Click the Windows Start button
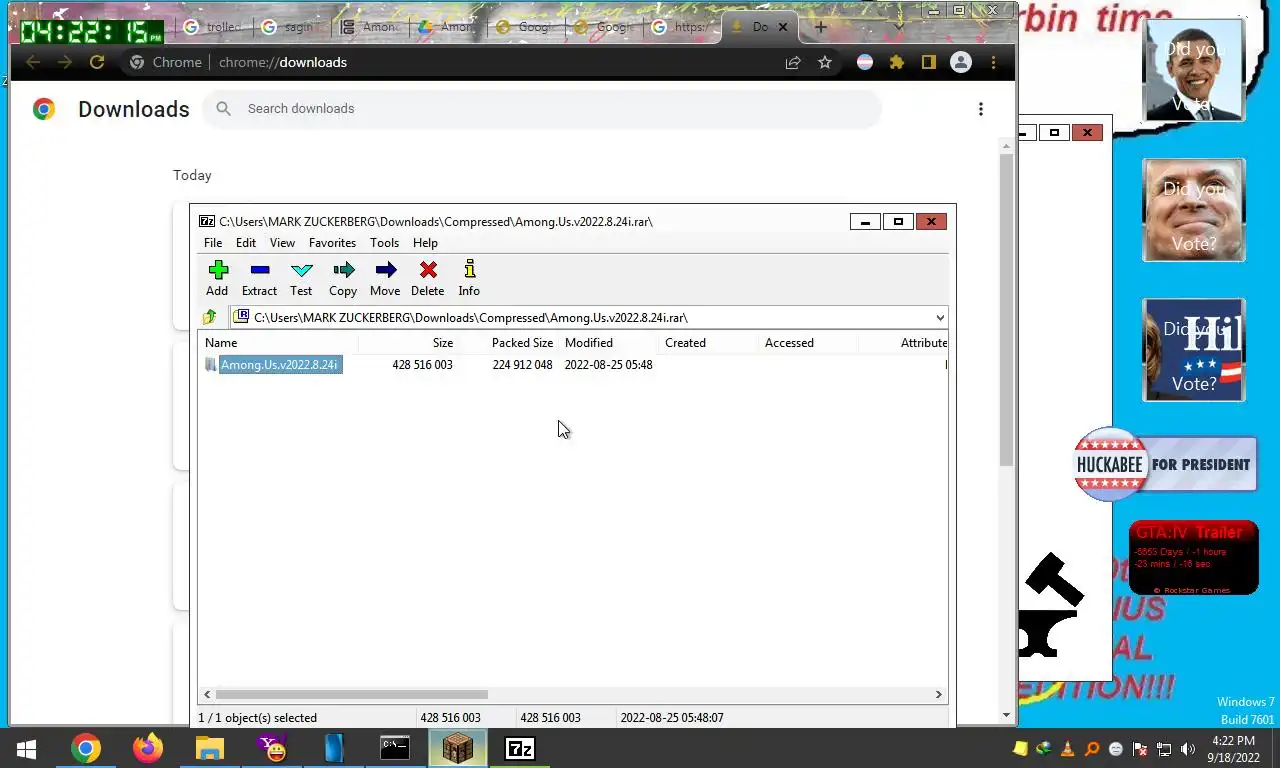 click(x=26, y=748)
